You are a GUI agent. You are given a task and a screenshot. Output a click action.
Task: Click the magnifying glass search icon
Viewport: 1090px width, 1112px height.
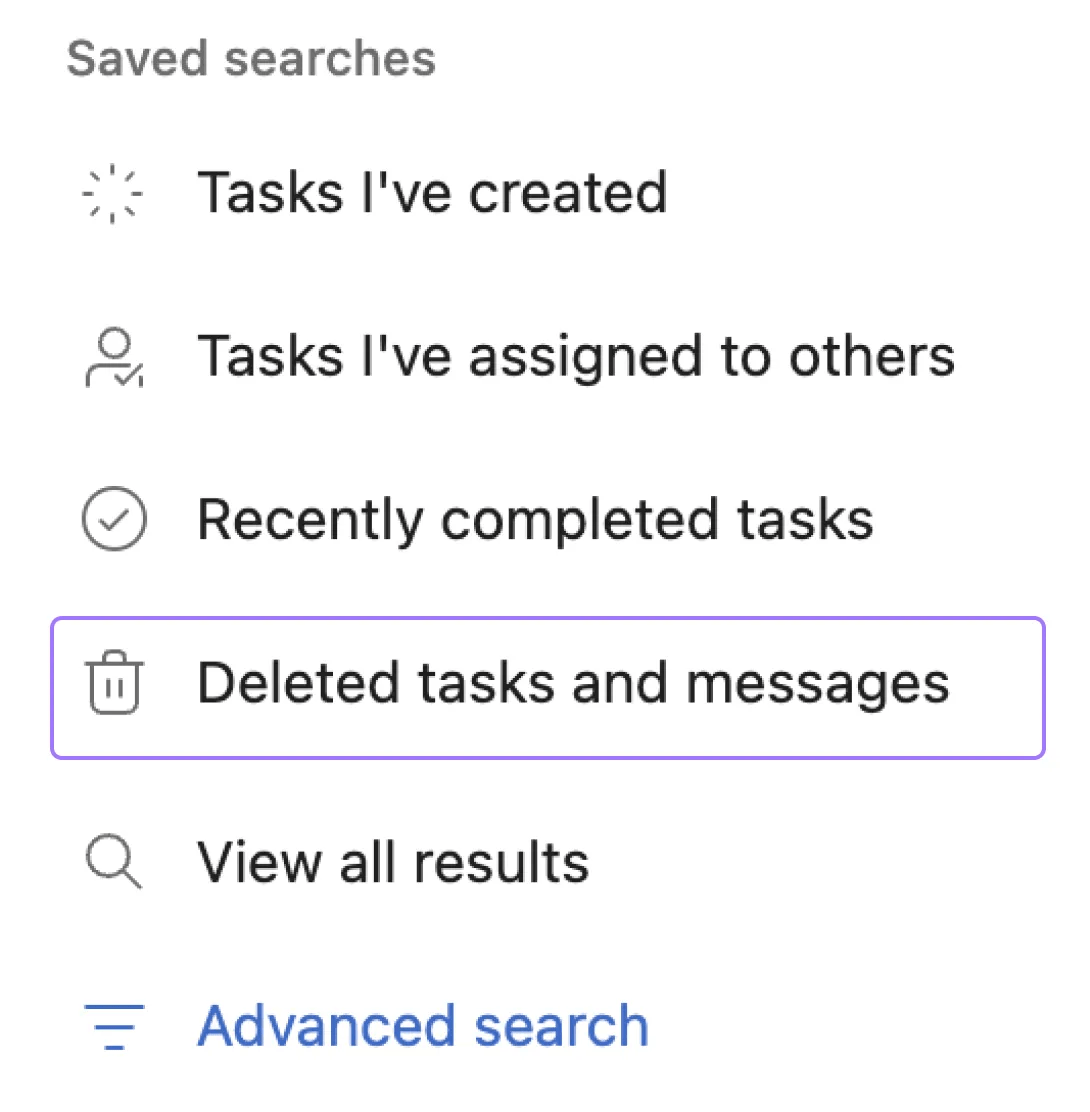click(113, 862)
